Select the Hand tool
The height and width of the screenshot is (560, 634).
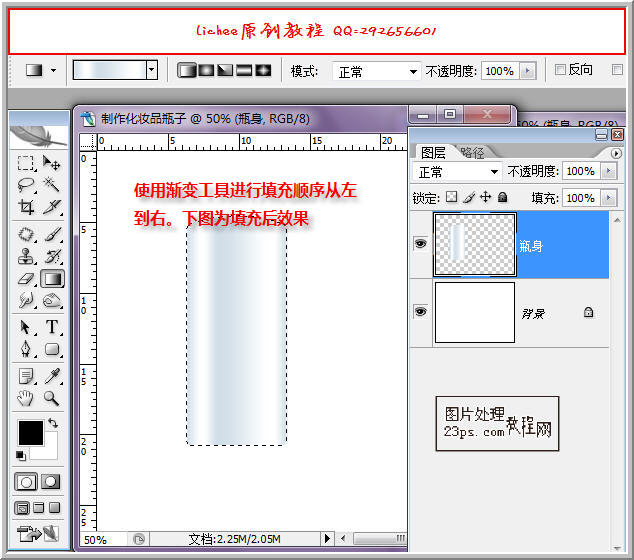(x=27, y=398)
